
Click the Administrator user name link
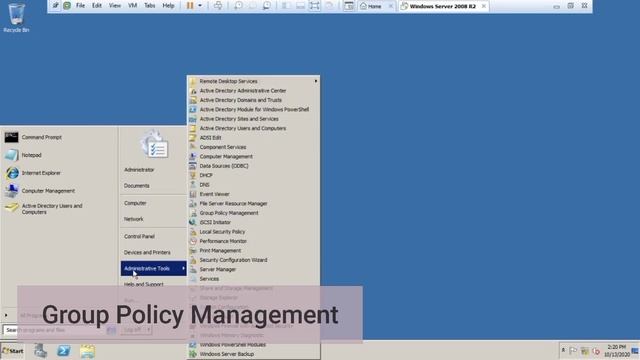coord(139,169)
